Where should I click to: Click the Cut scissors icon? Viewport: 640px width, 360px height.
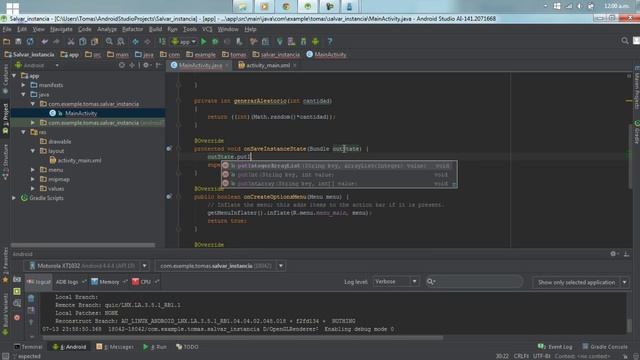71,41
